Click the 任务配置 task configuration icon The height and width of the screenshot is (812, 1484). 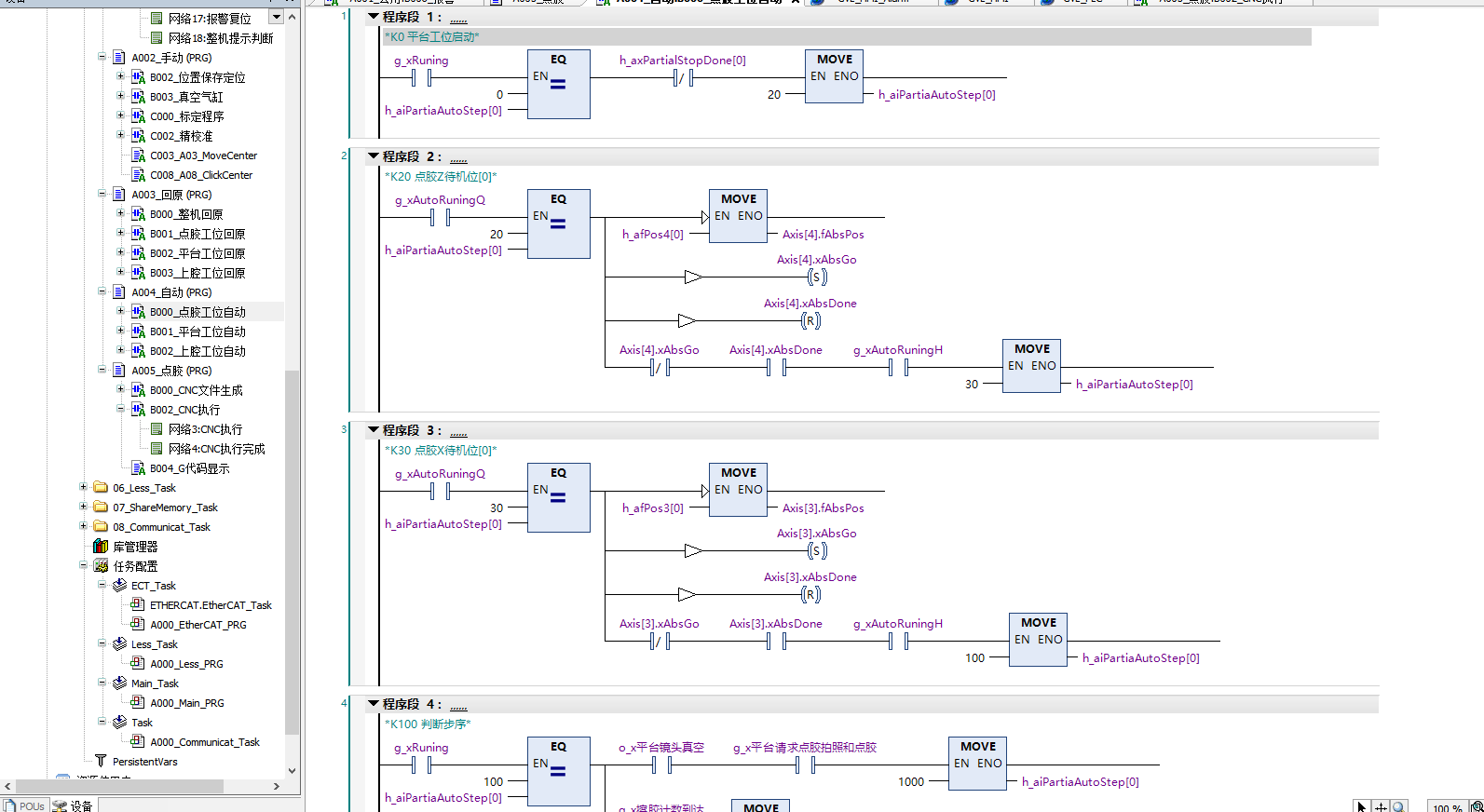click(101, 566)
